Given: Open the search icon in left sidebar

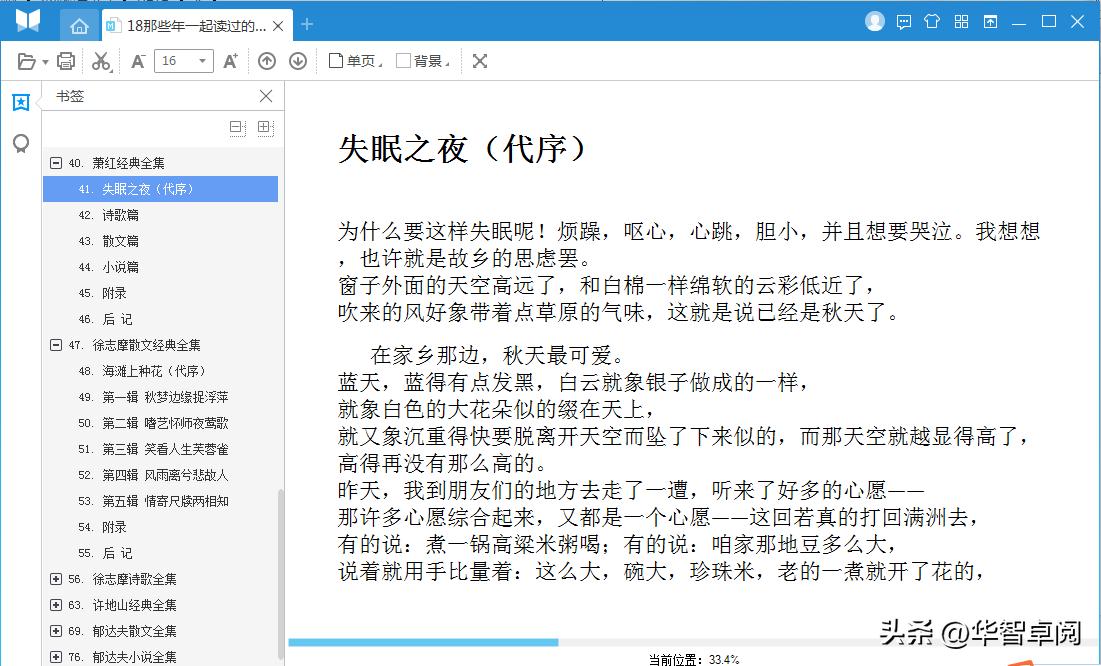Looking at the screenshot, I should pos(20,143).
